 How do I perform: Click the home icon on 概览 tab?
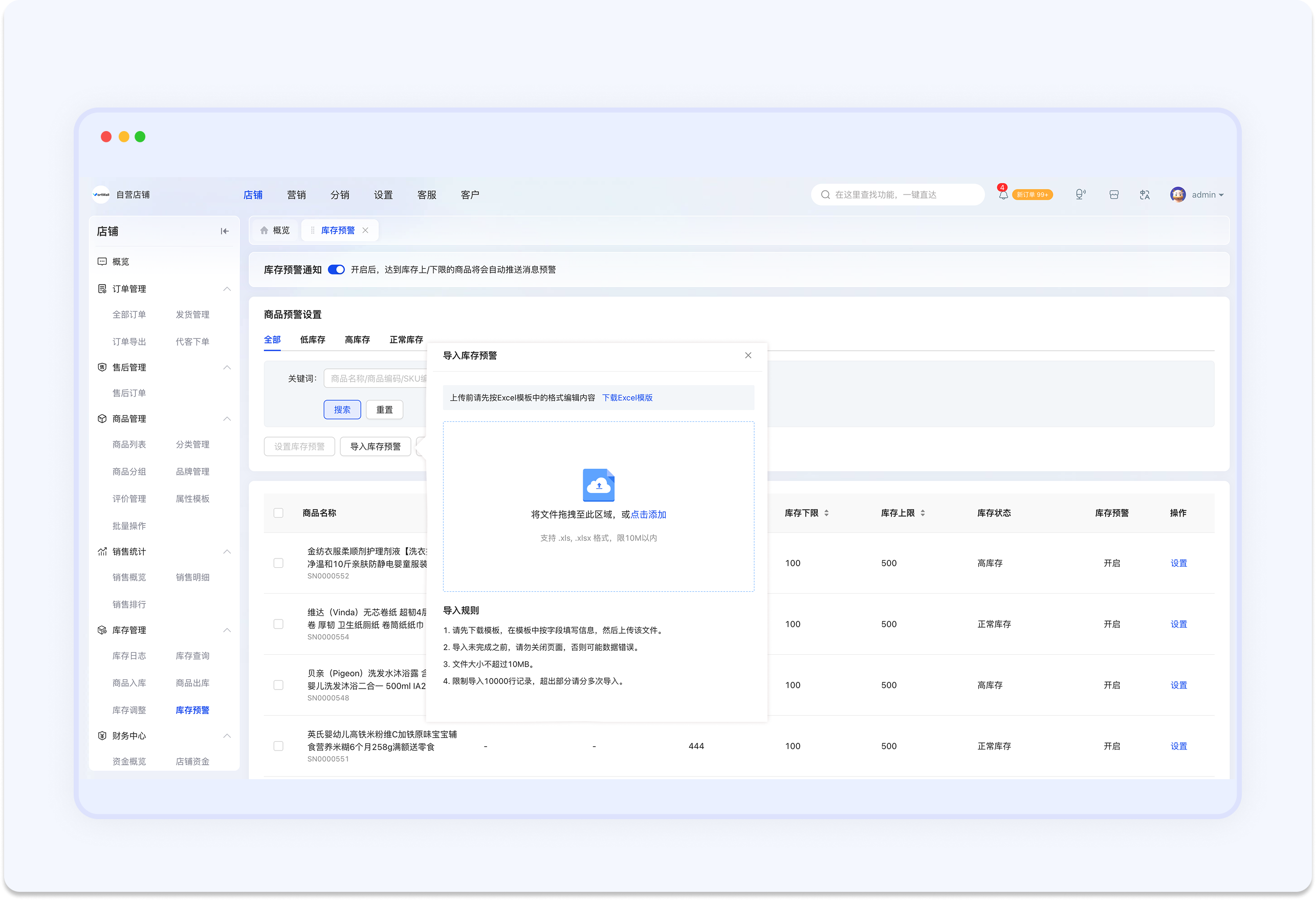point(264,230)
